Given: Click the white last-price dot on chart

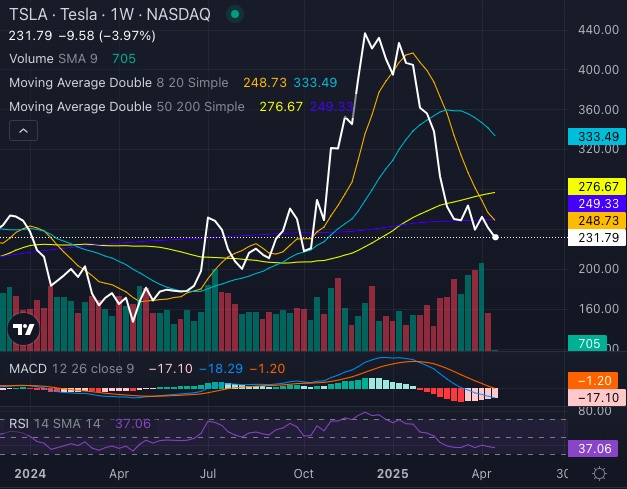Looking at the screenshot, I should 496,237.
